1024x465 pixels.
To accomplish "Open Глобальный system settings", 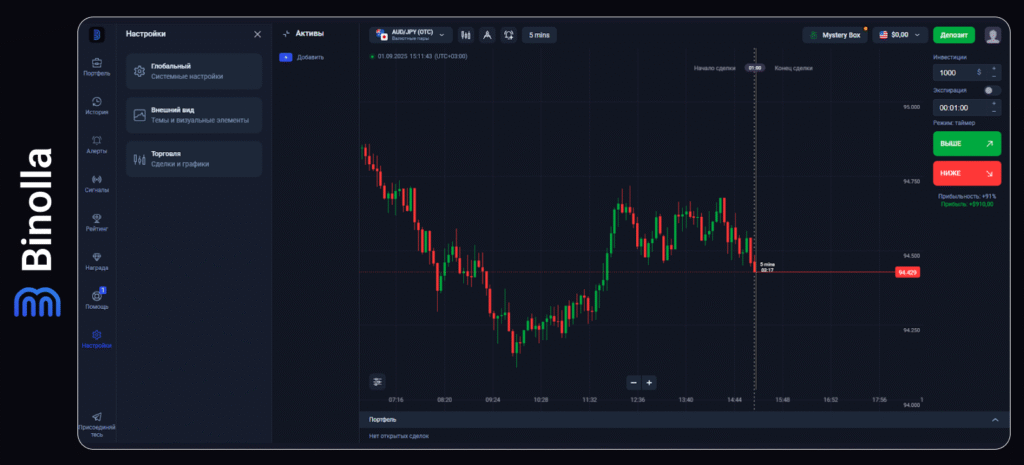I will (194, 71).
